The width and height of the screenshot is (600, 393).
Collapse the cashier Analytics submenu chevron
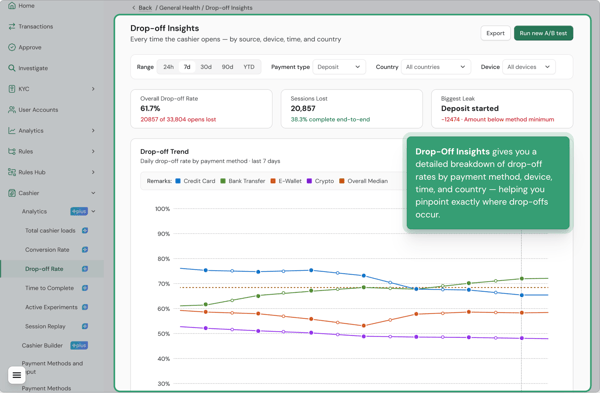(x=93, y=211)
